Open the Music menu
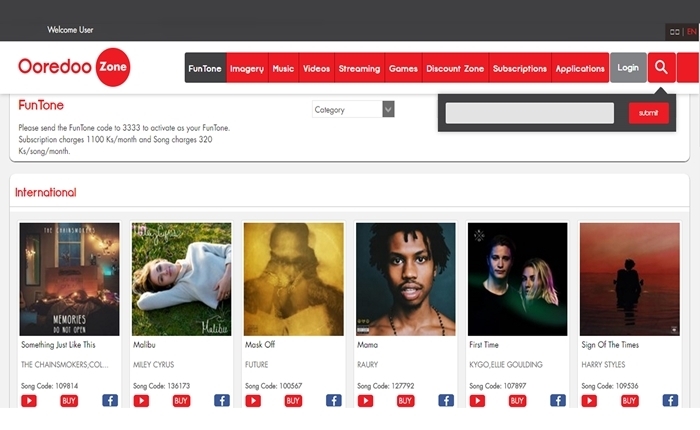The image size is (700, 430). click(x=283, y=68)
